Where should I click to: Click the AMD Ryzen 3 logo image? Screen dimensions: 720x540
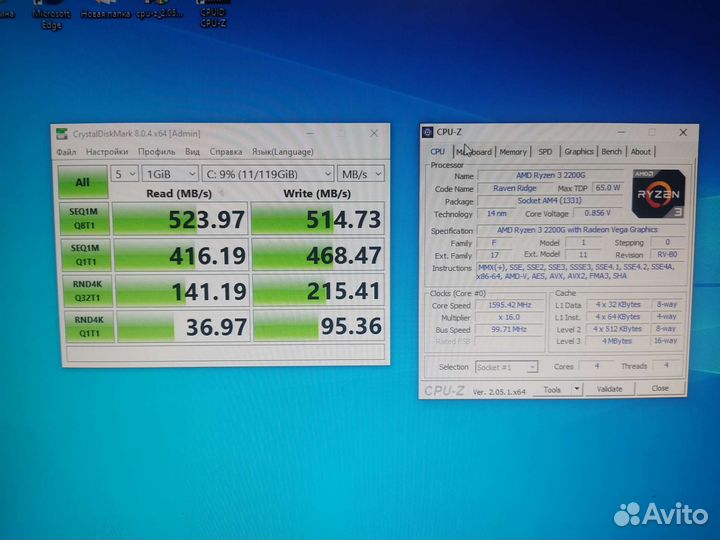click(658, 194)
